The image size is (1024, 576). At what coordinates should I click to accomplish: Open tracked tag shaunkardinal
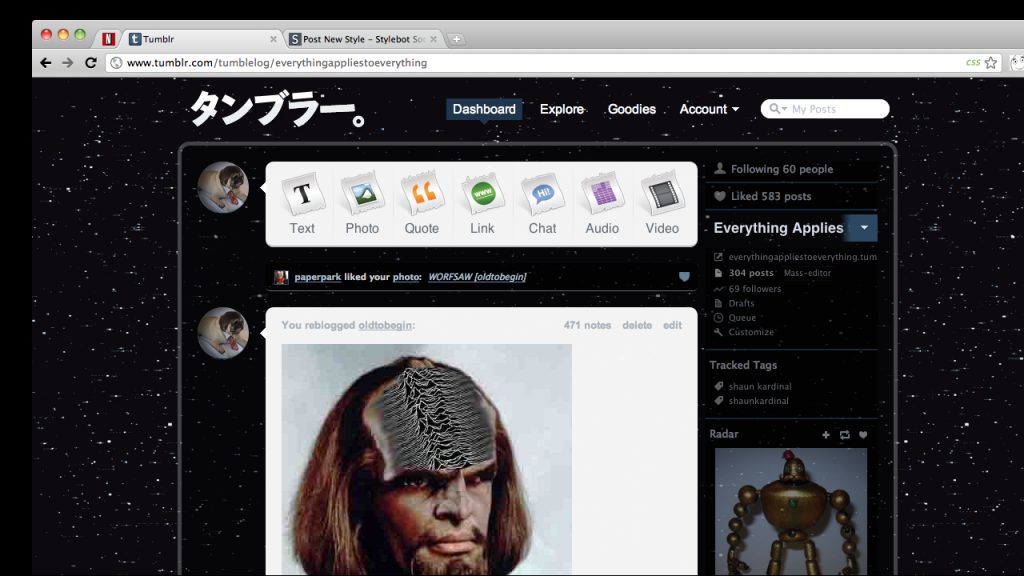(x=758, y=401)
